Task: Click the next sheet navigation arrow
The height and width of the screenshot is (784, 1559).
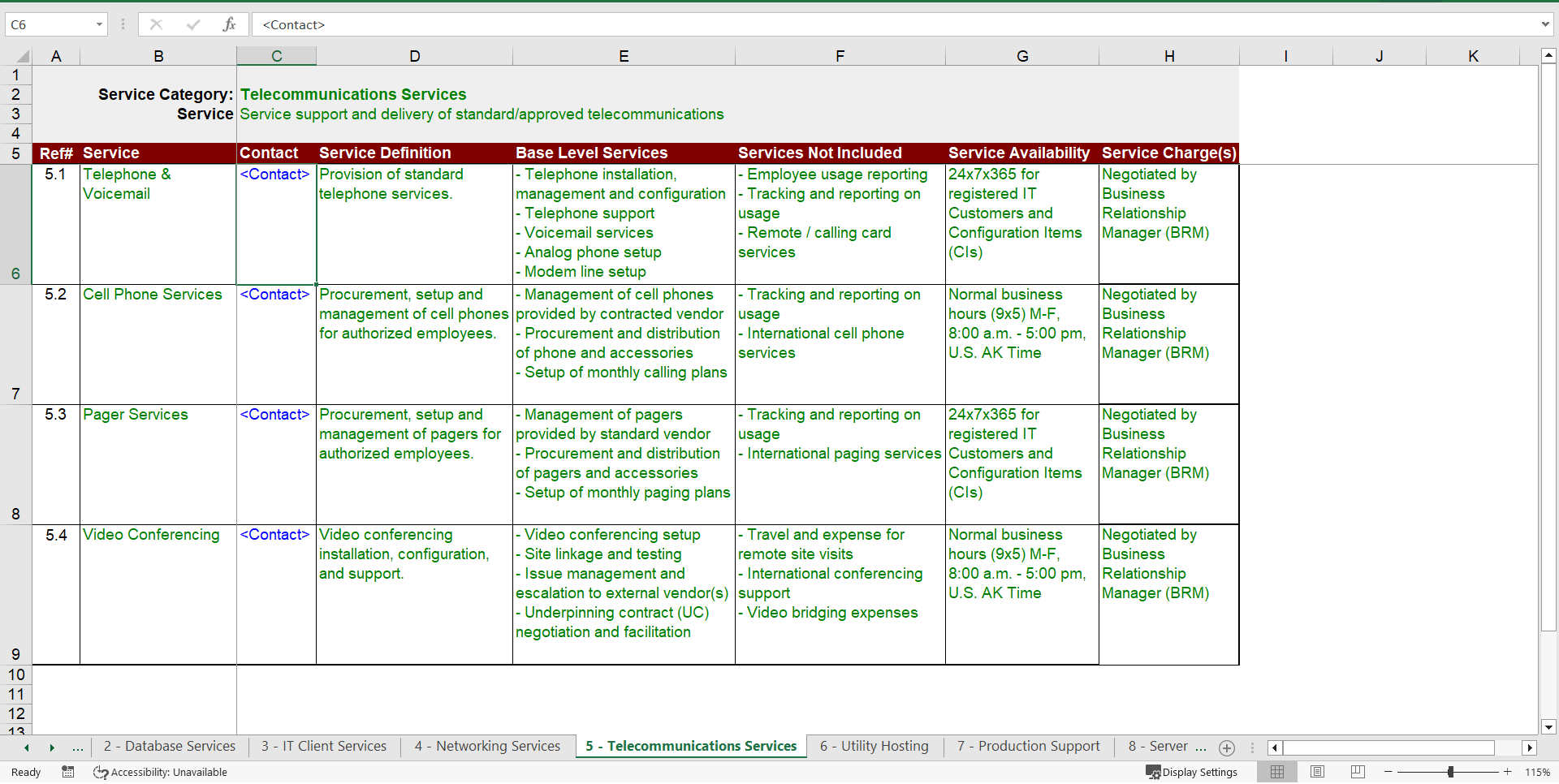Action: click(51, 747)
